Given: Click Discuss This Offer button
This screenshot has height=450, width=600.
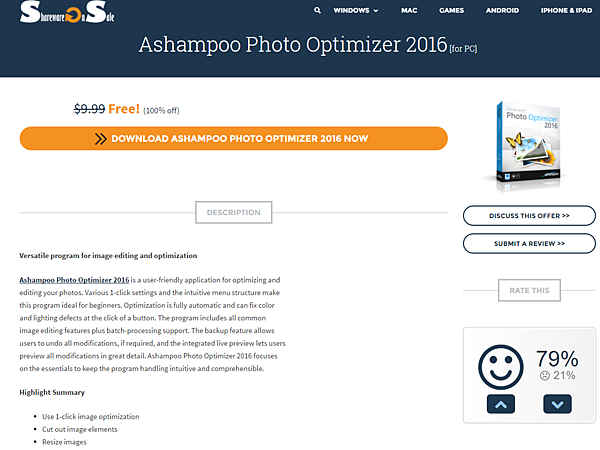Looking at the screenshot, I should (529, 216).
